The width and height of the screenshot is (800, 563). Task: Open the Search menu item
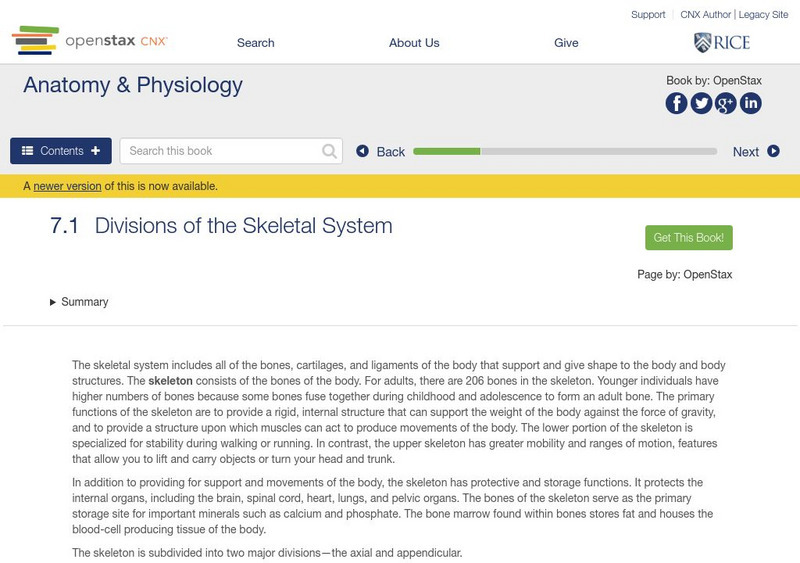(256, 43)
